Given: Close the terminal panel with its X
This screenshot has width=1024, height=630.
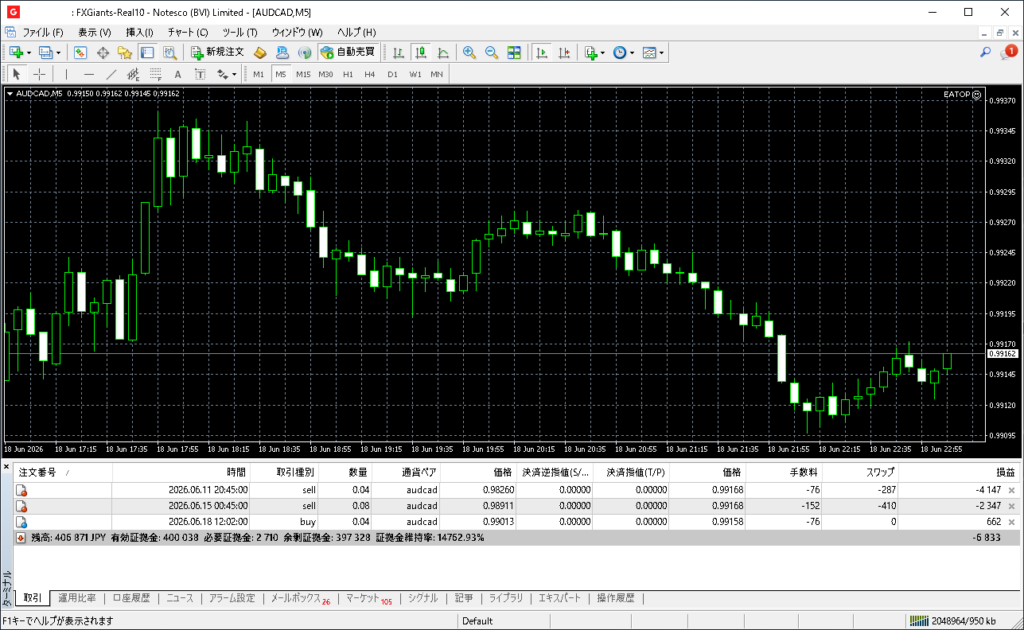Looking at the screenshot, I should tap(6, 467).
